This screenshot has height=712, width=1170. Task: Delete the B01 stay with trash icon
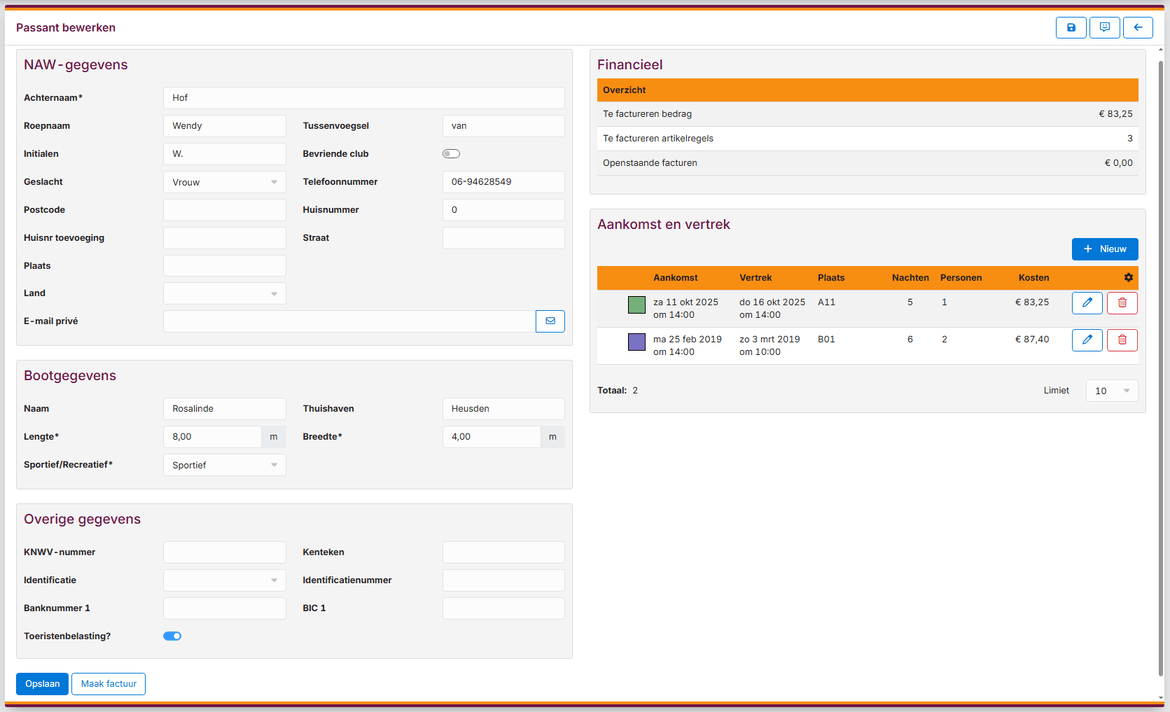1122,341
